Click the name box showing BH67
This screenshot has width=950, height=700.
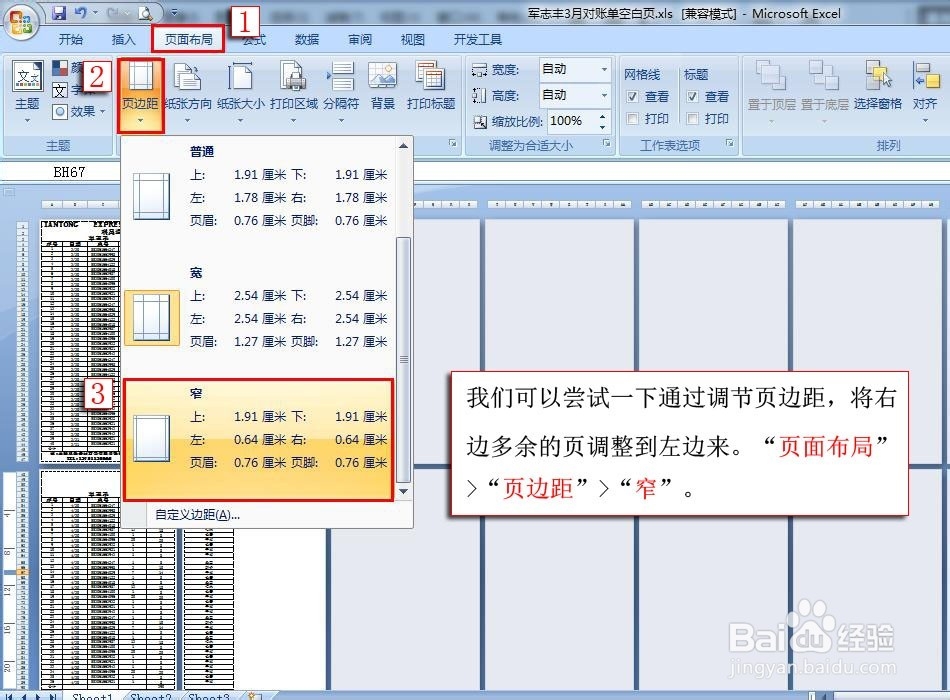click(x=69, y=172)
